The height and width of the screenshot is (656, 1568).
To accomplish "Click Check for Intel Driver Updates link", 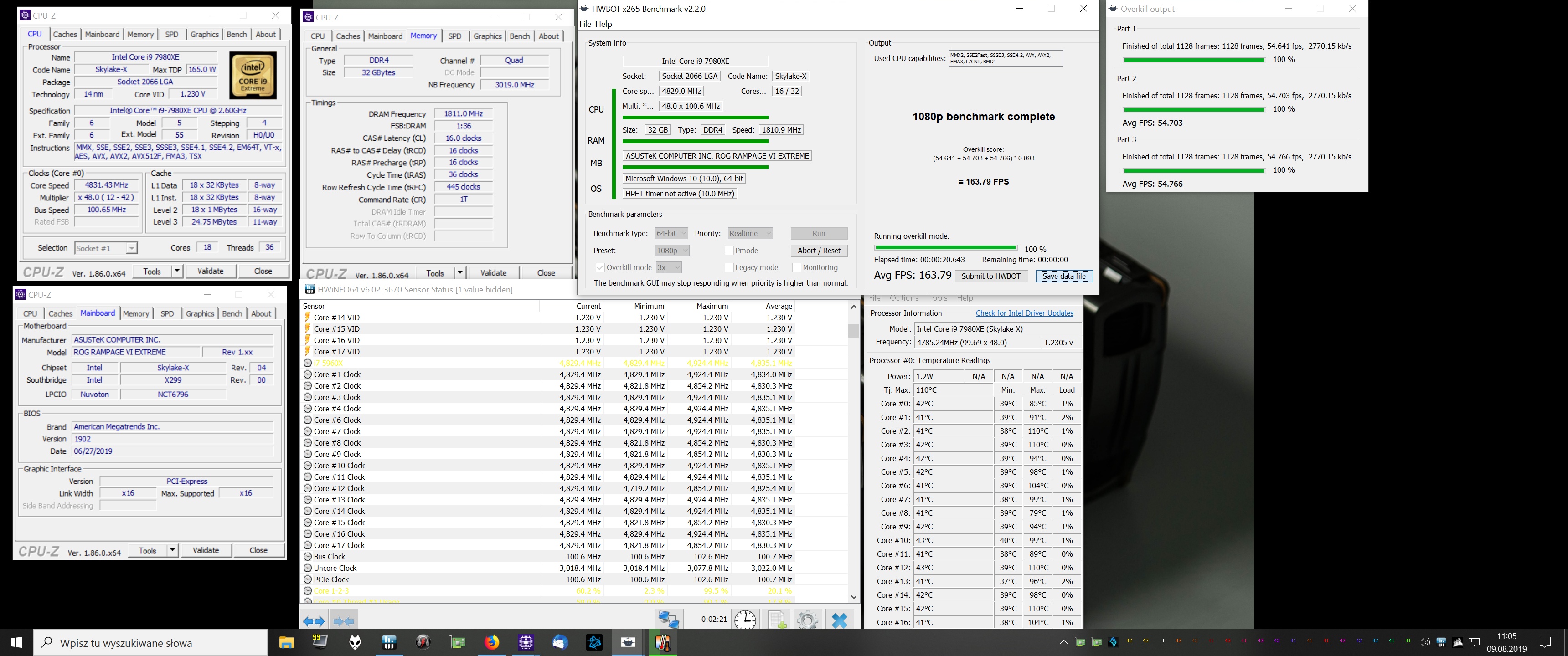I will [1024, 313].
